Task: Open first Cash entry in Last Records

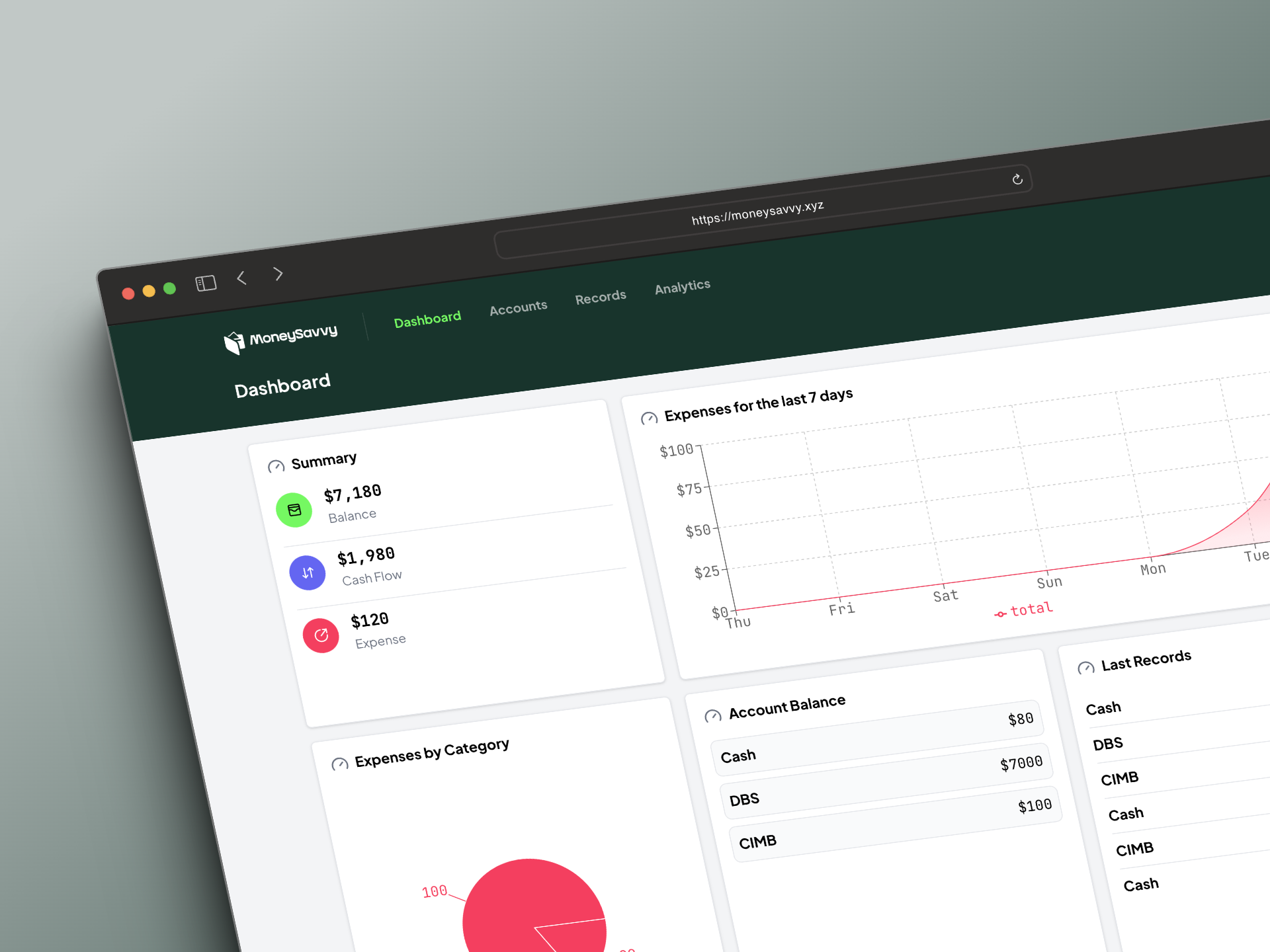Action: [1103, 708]
